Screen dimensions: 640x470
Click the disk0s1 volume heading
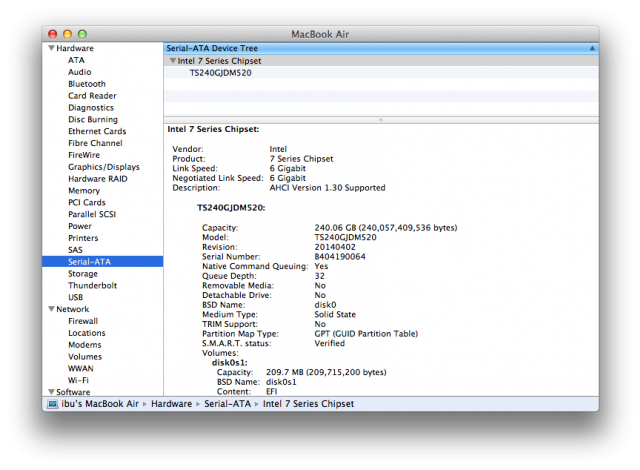(230, 362)
